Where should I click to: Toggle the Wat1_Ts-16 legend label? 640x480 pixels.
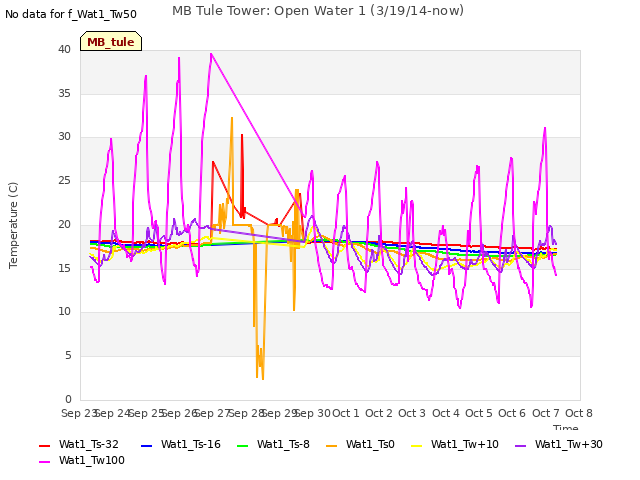click(x=191, y=444)
